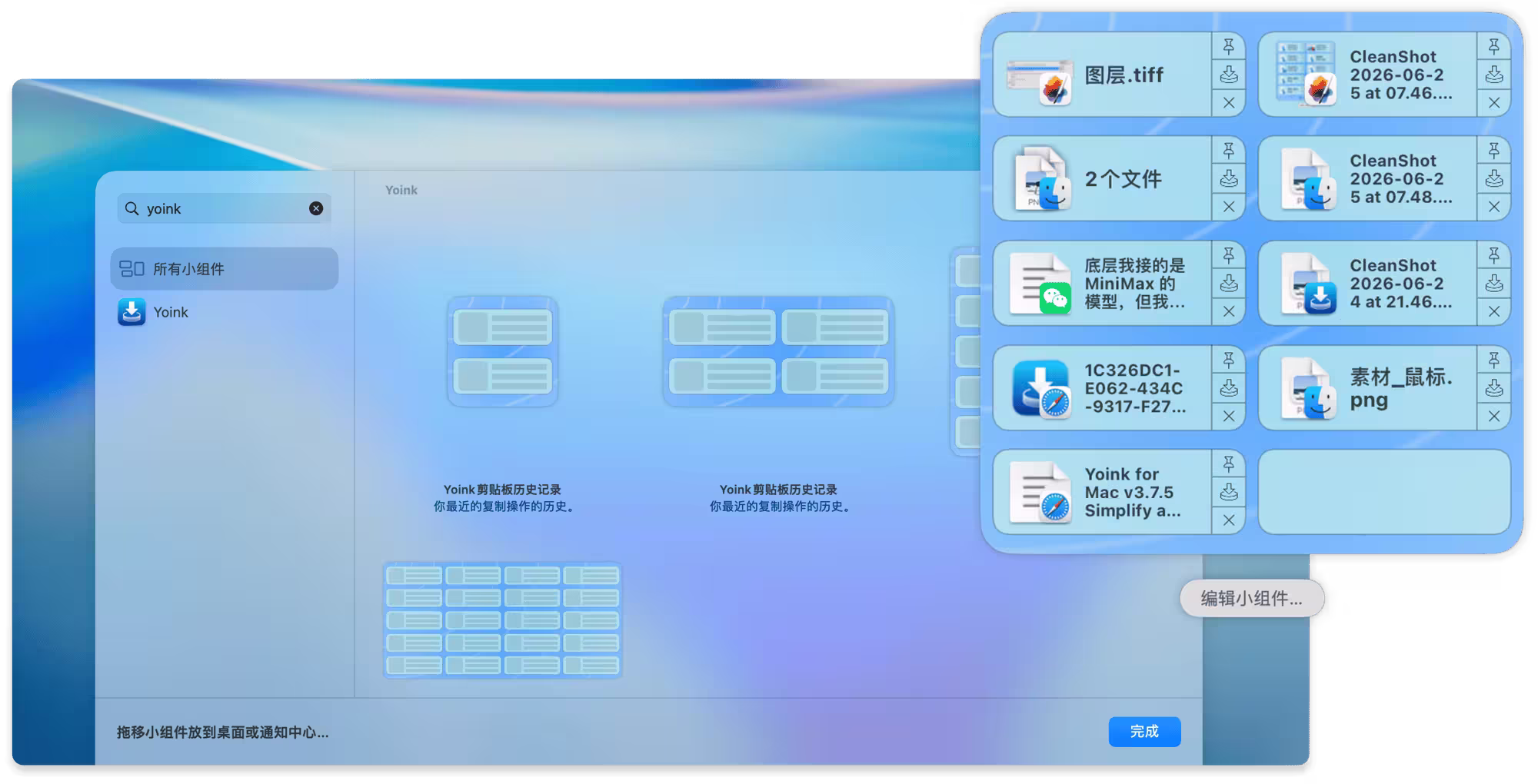Remove the 图层.tiff item
Viewport: 1538px width, 784px height.
coord(1229,103)
